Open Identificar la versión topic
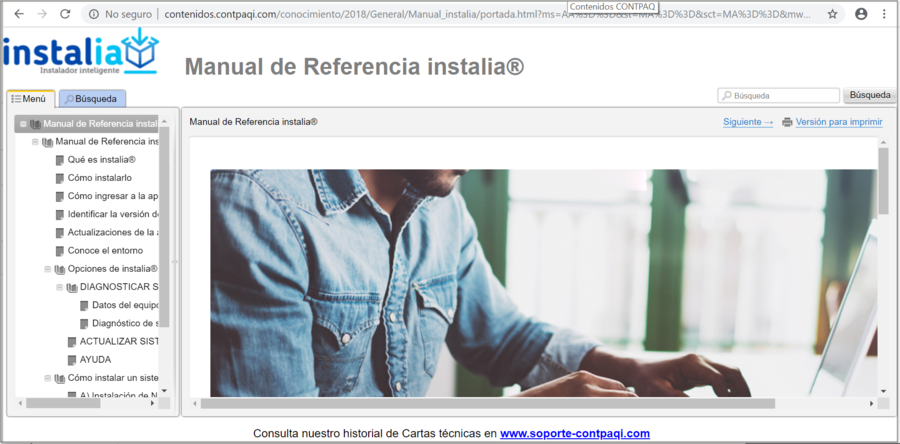This screenshot has height=444, width=900. [112, 215]
